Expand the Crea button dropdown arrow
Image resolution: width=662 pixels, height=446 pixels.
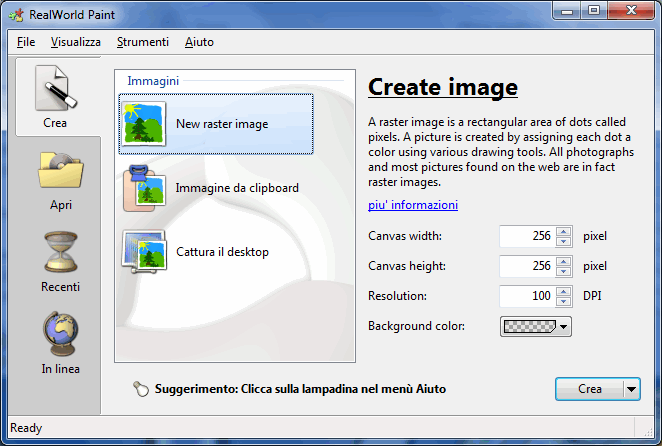632,389
